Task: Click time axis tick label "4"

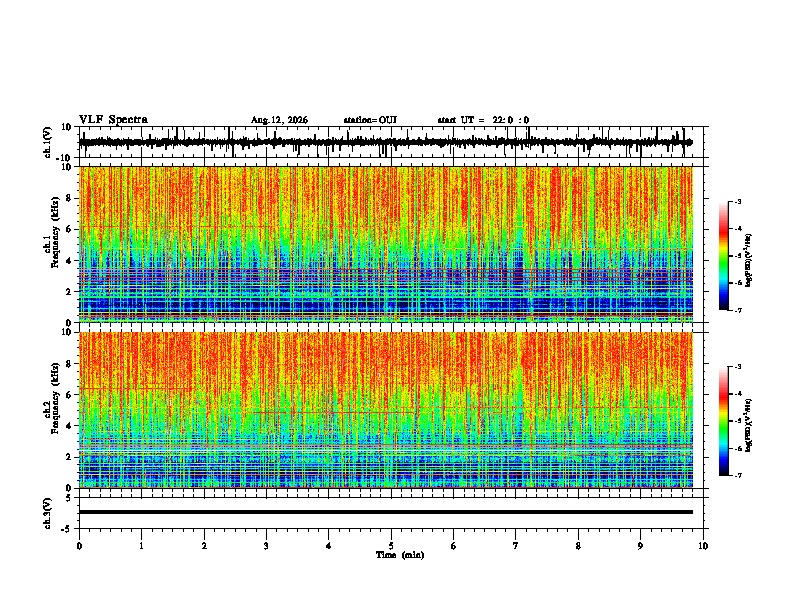Action: tap(329, 546)
